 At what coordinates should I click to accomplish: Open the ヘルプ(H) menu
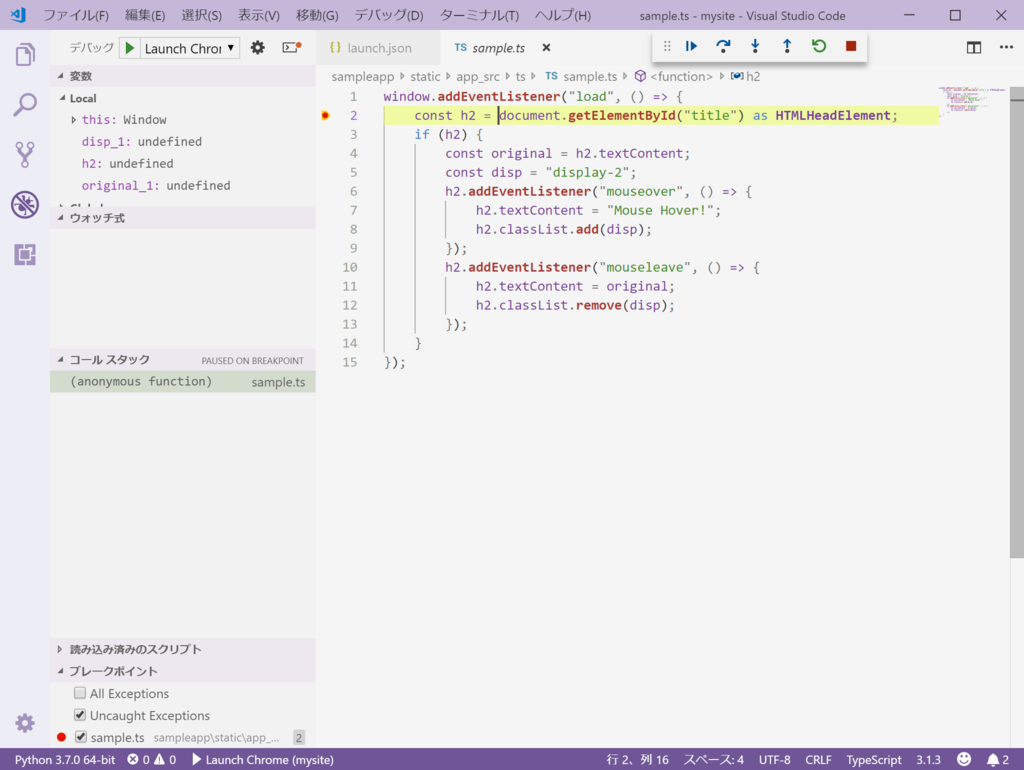pos(562,15)
